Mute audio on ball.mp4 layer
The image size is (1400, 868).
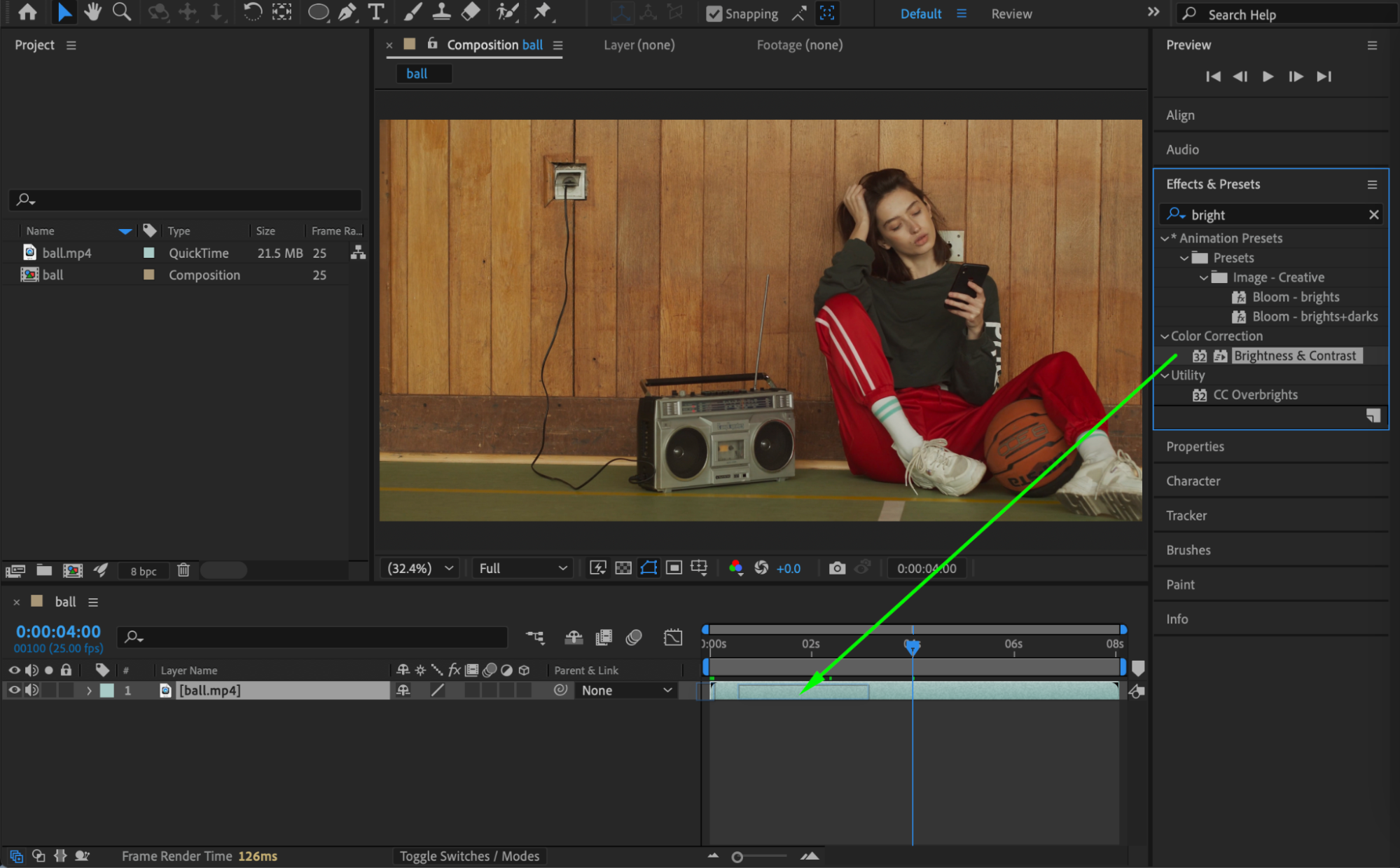pyautogui.click(x=32, y=690)
